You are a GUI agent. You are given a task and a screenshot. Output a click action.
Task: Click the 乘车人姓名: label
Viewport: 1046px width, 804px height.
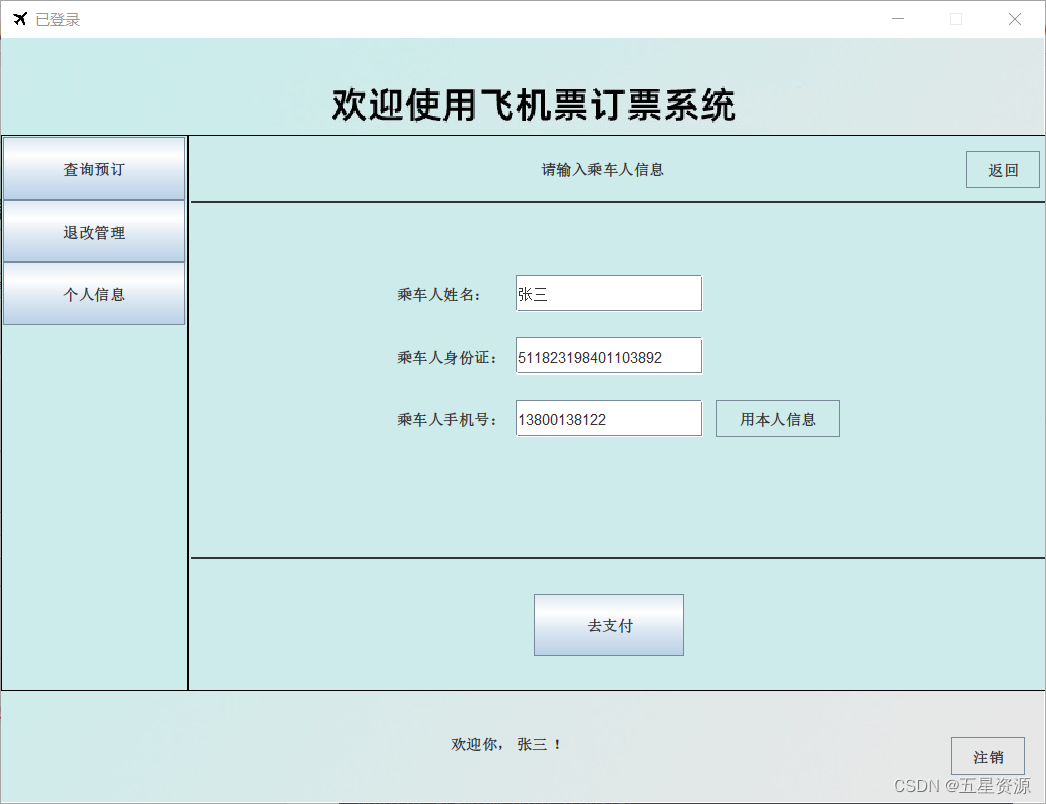coord(438,294)
